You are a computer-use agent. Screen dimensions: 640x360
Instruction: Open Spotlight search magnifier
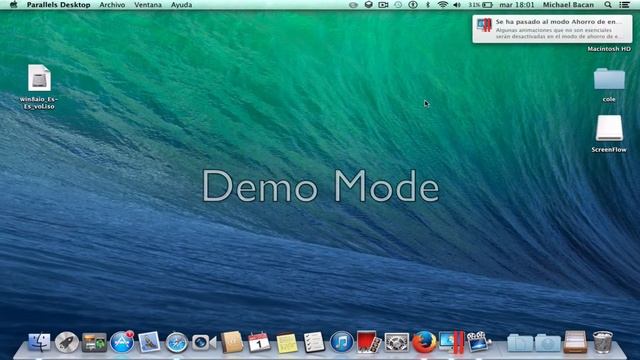pos(608,5)
